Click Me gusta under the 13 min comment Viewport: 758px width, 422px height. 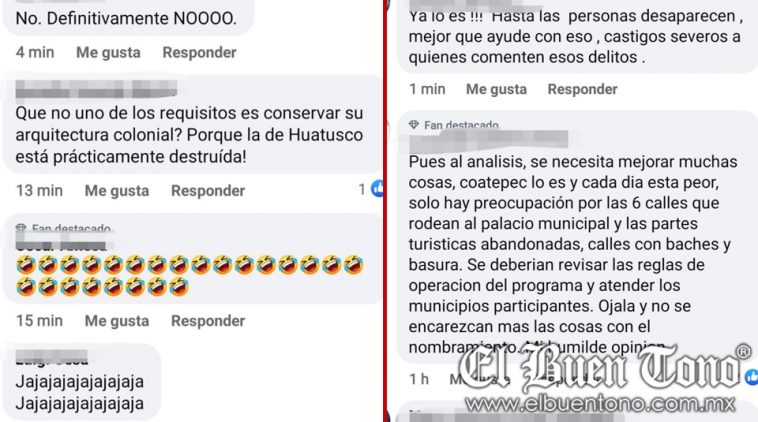click(x=117, y=190)
